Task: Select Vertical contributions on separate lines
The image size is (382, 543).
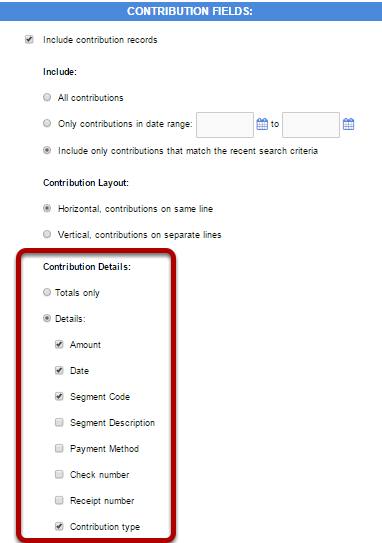Action: (47, 234)
